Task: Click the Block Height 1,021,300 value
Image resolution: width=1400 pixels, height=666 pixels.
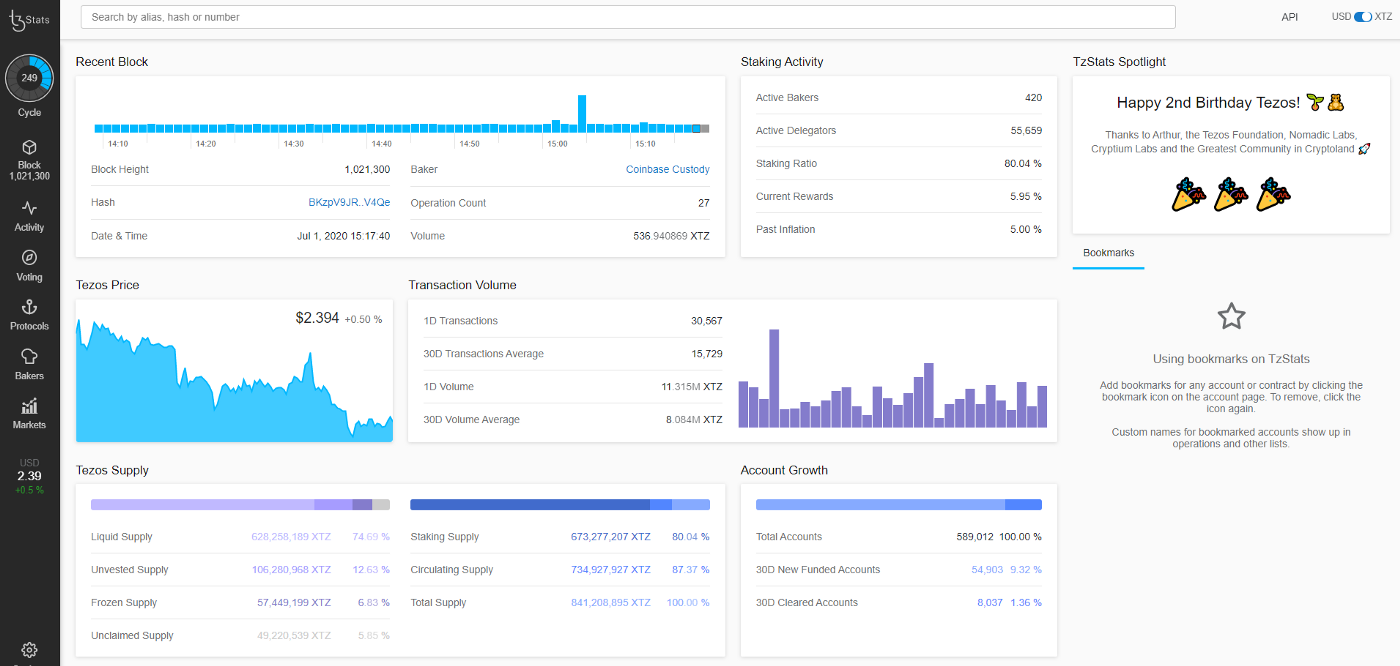Action: pos(367,170)
